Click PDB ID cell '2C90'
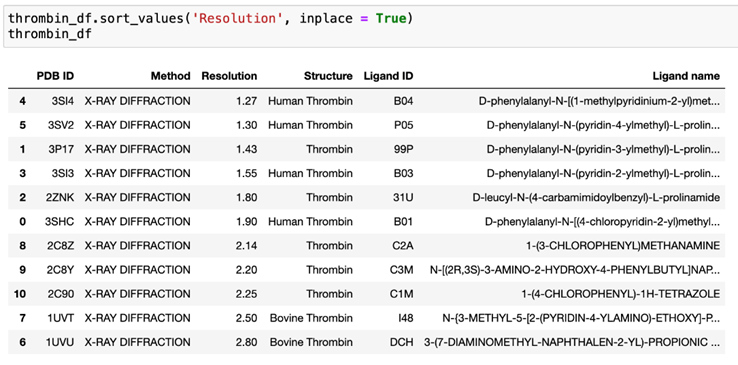The image size is (738, 365). coord(60,294)
